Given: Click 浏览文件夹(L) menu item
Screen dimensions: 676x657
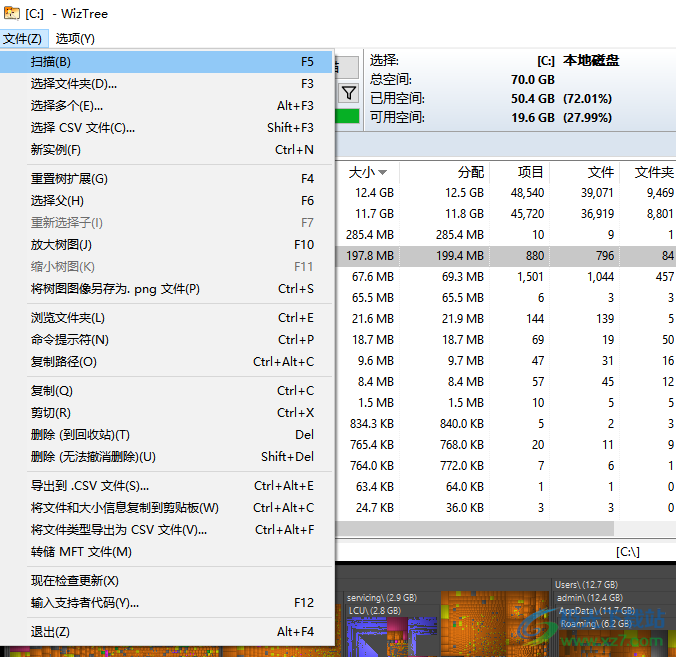Looking at the screenshot, I should (x=166, y=318).
